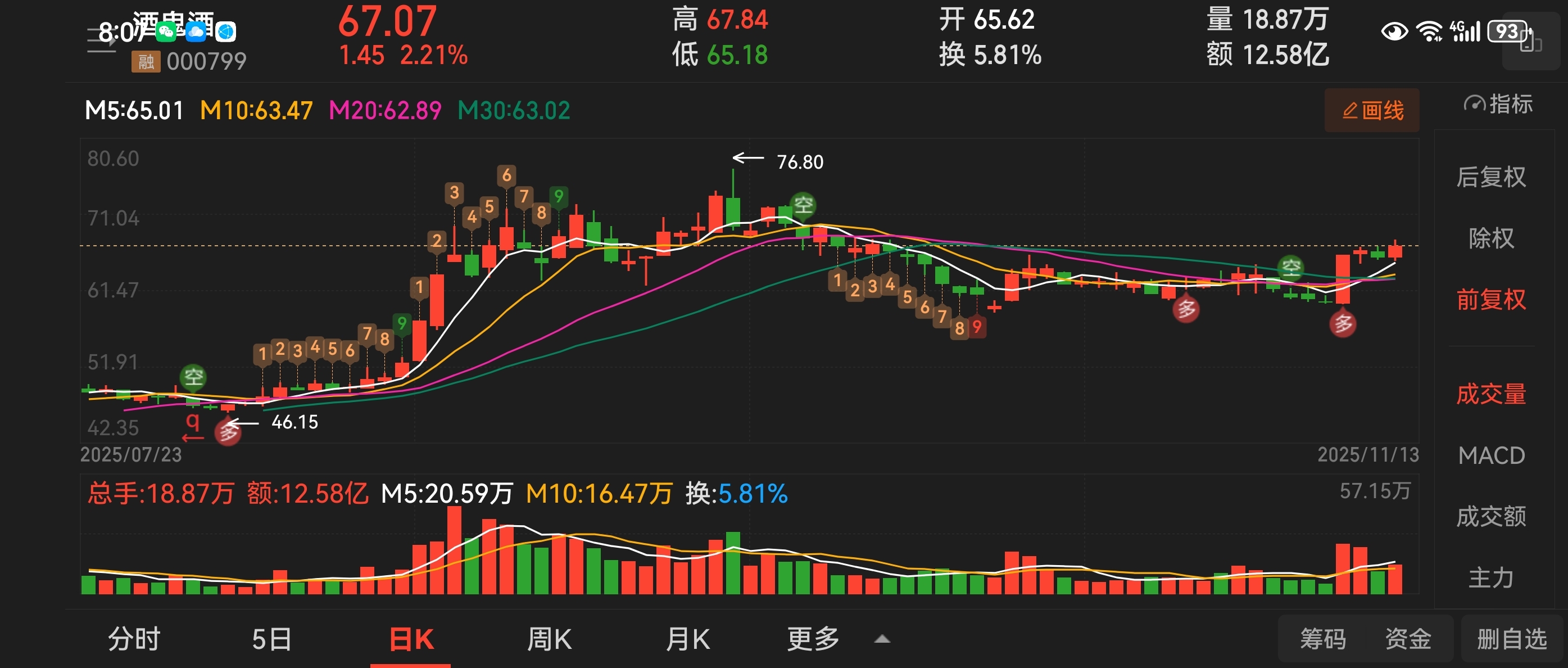This screenshot has width=1568, height=668.
Task: Tap the stock list arrow icon top left
Action: pyautogui.click(x=101, y=40)
